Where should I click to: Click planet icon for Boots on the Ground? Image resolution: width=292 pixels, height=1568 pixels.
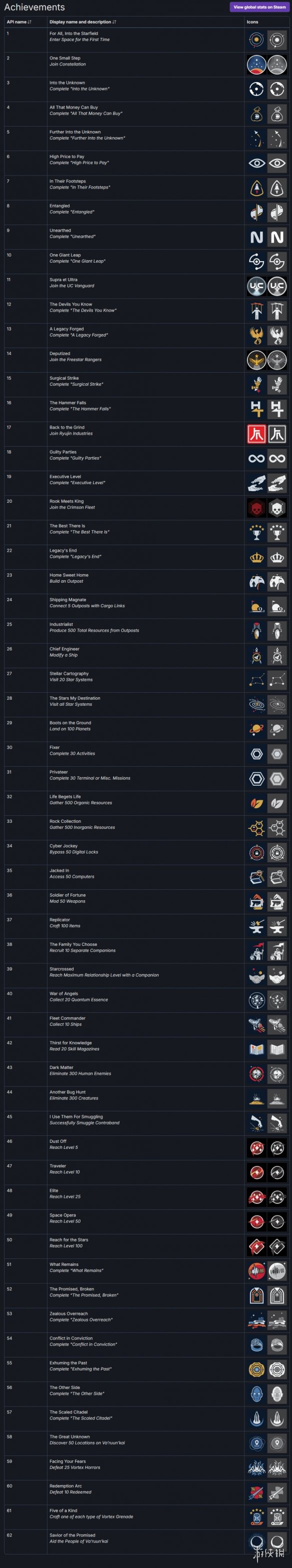[256, 729]
